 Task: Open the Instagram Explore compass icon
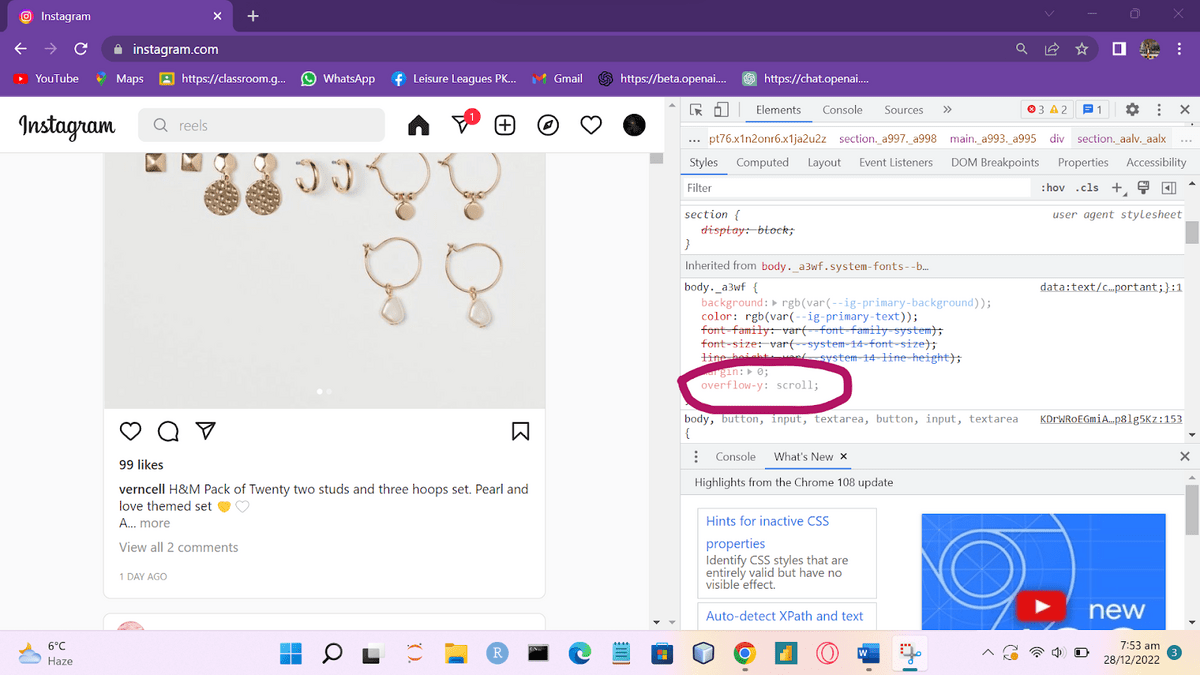548,126
